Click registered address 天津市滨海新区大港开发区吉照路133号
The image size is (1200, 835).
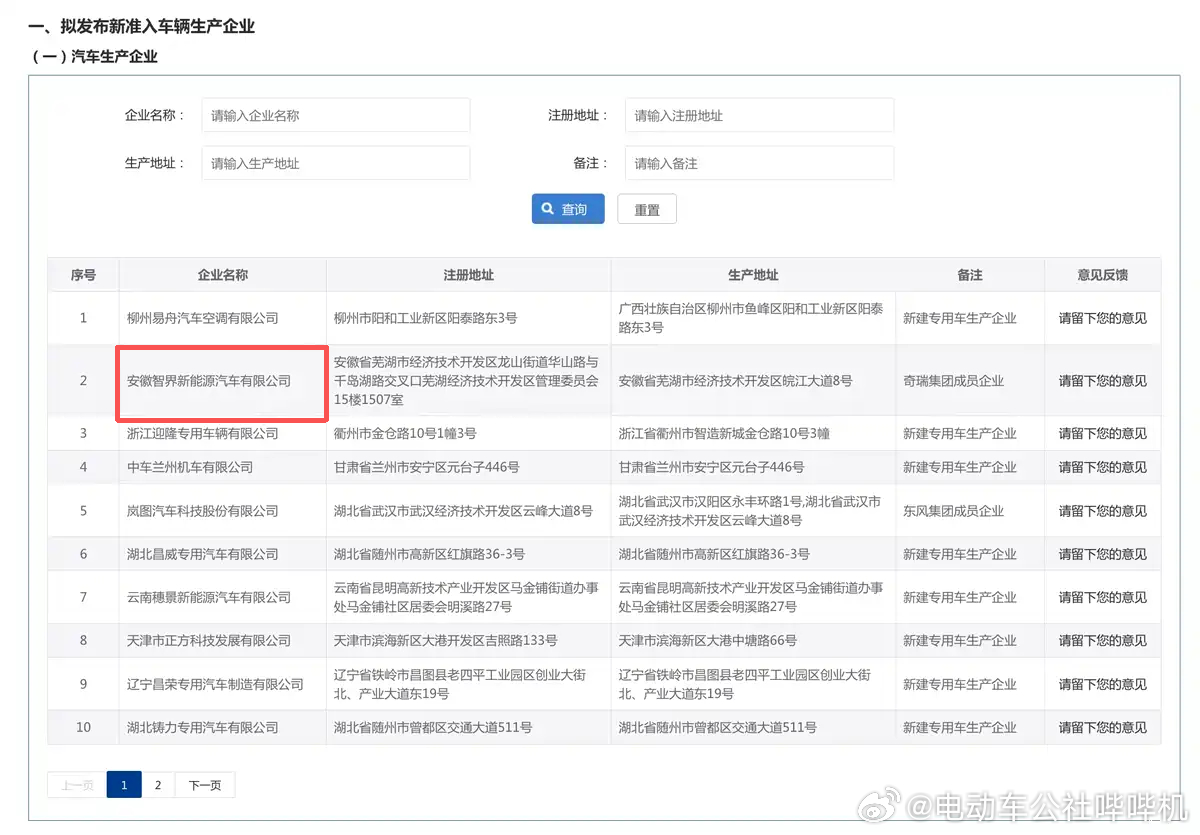(x=446, y=640)
